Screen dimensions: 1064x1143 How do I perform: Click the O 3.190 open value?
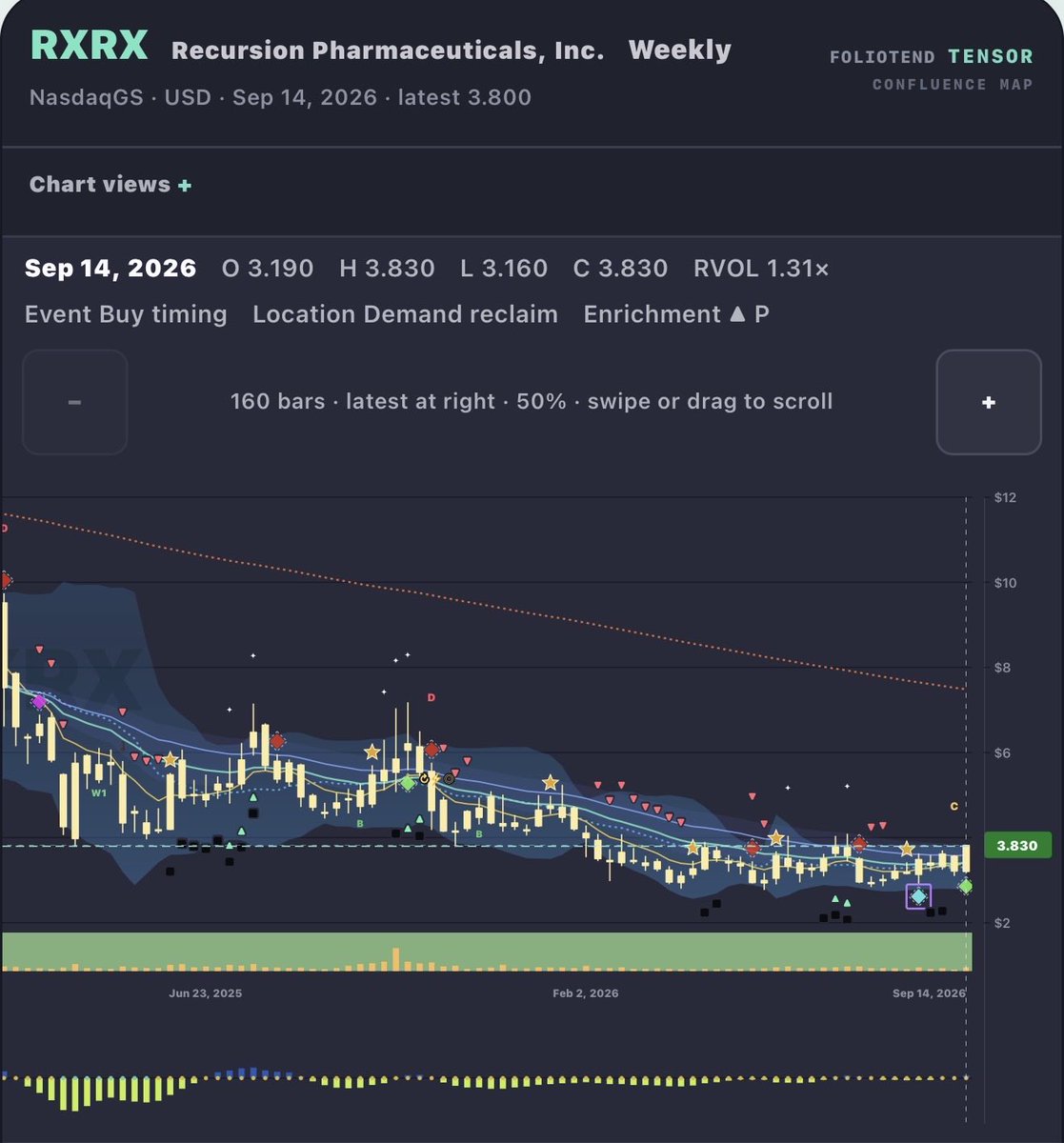pos(268,269)
